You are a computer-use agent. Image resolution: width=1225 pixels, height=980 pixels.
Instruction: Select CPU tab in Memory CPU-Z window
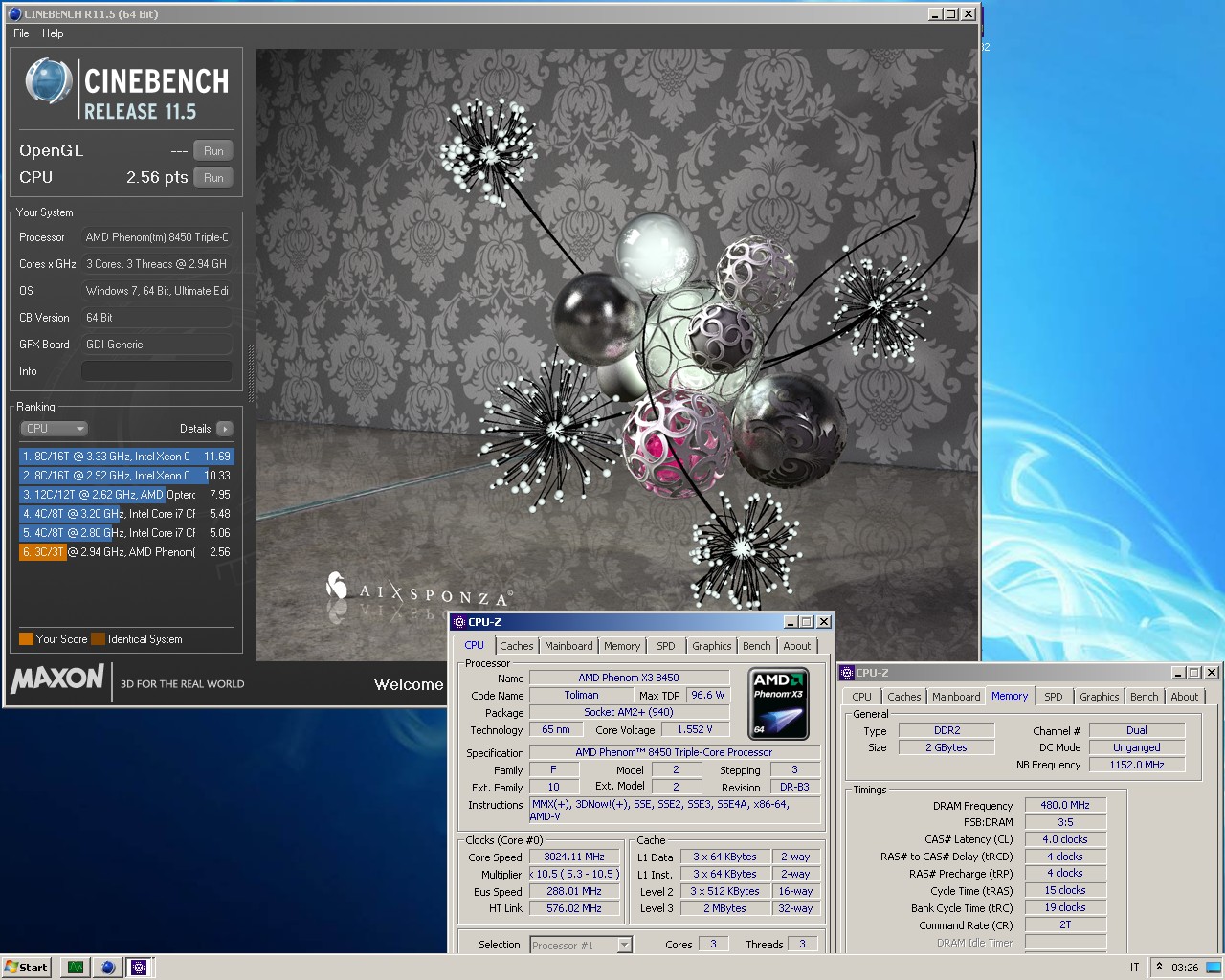(862, 697)
